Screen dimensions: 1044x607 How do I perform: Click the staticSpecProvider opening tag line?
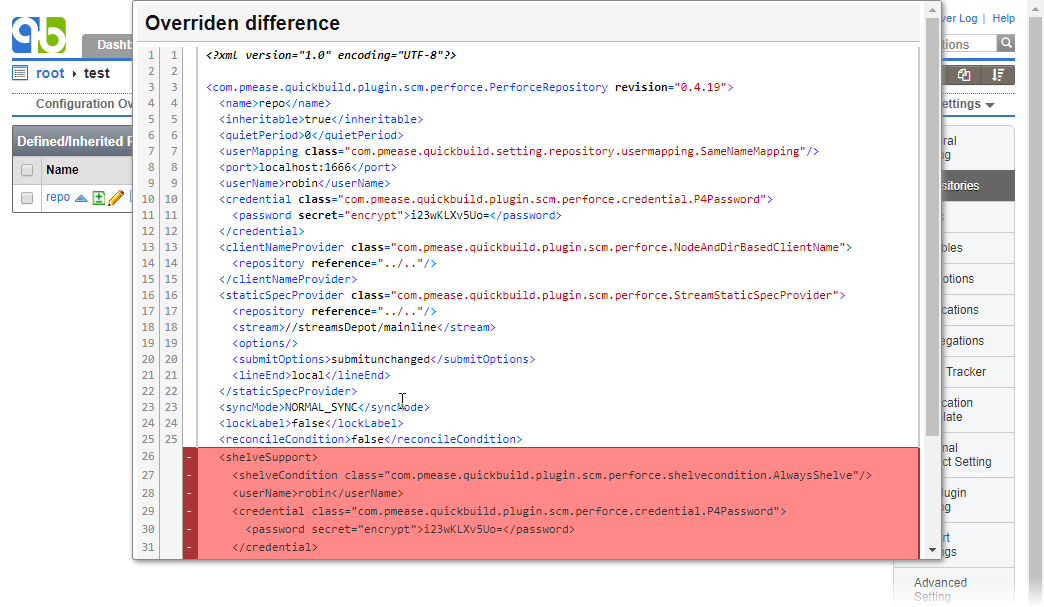(532, 295)
